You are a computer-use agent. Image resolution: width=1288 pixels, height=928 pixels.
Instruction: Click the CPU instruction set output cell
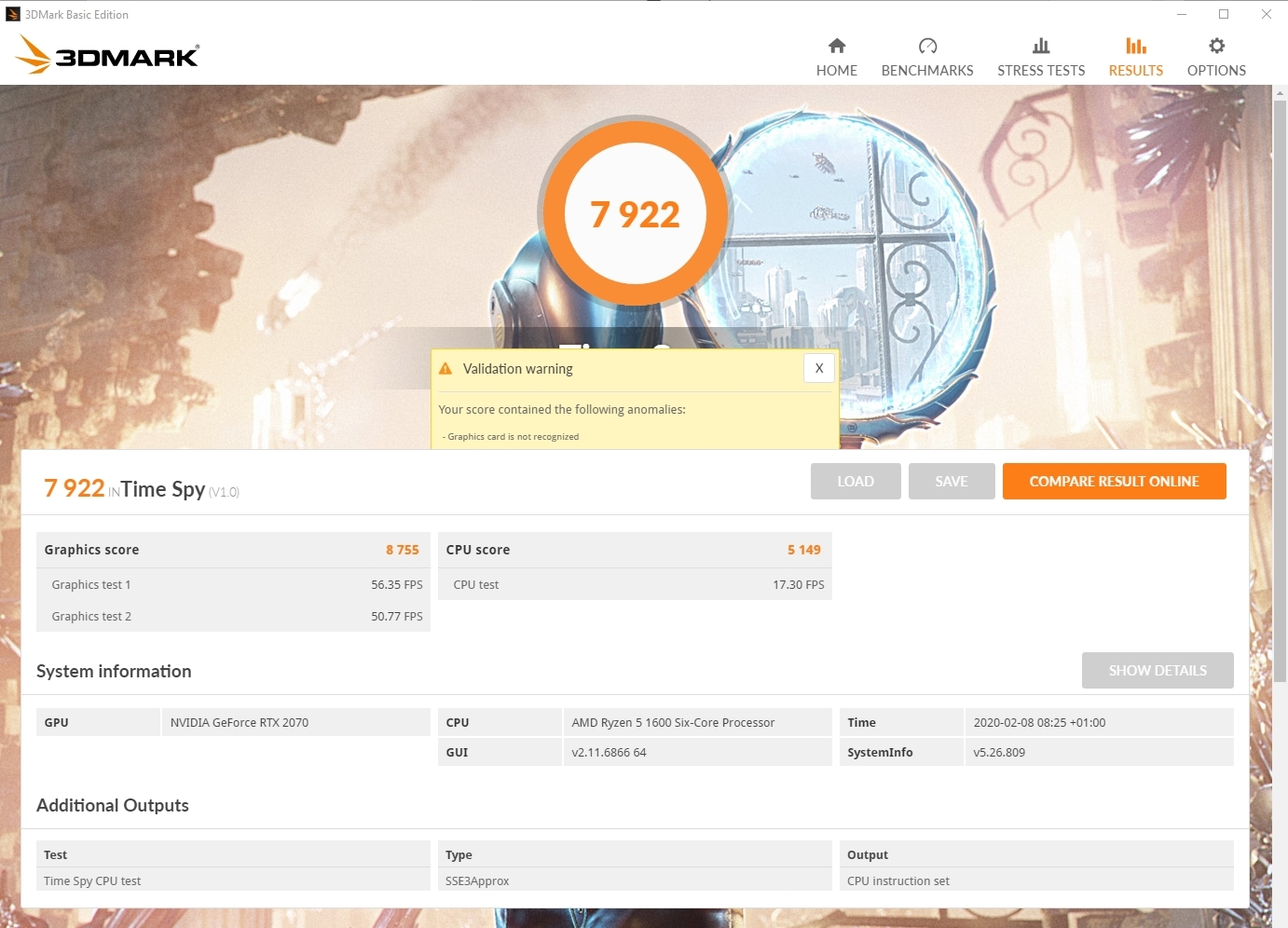pyautogui.click(x=1036, y=880)
